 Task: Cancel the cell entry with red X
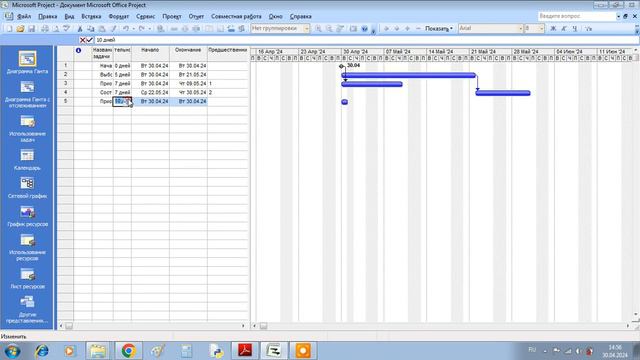[x=82, y=40]
